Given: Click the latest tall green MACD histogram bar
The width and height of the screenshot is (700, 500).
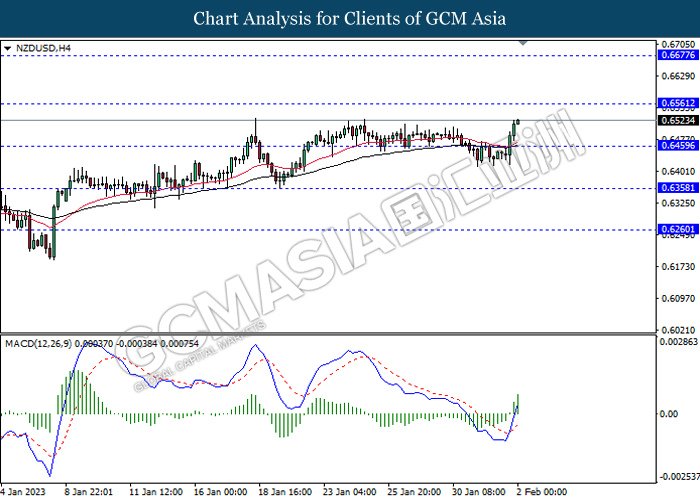Looking at the screenshot, I should pos(518,404).
